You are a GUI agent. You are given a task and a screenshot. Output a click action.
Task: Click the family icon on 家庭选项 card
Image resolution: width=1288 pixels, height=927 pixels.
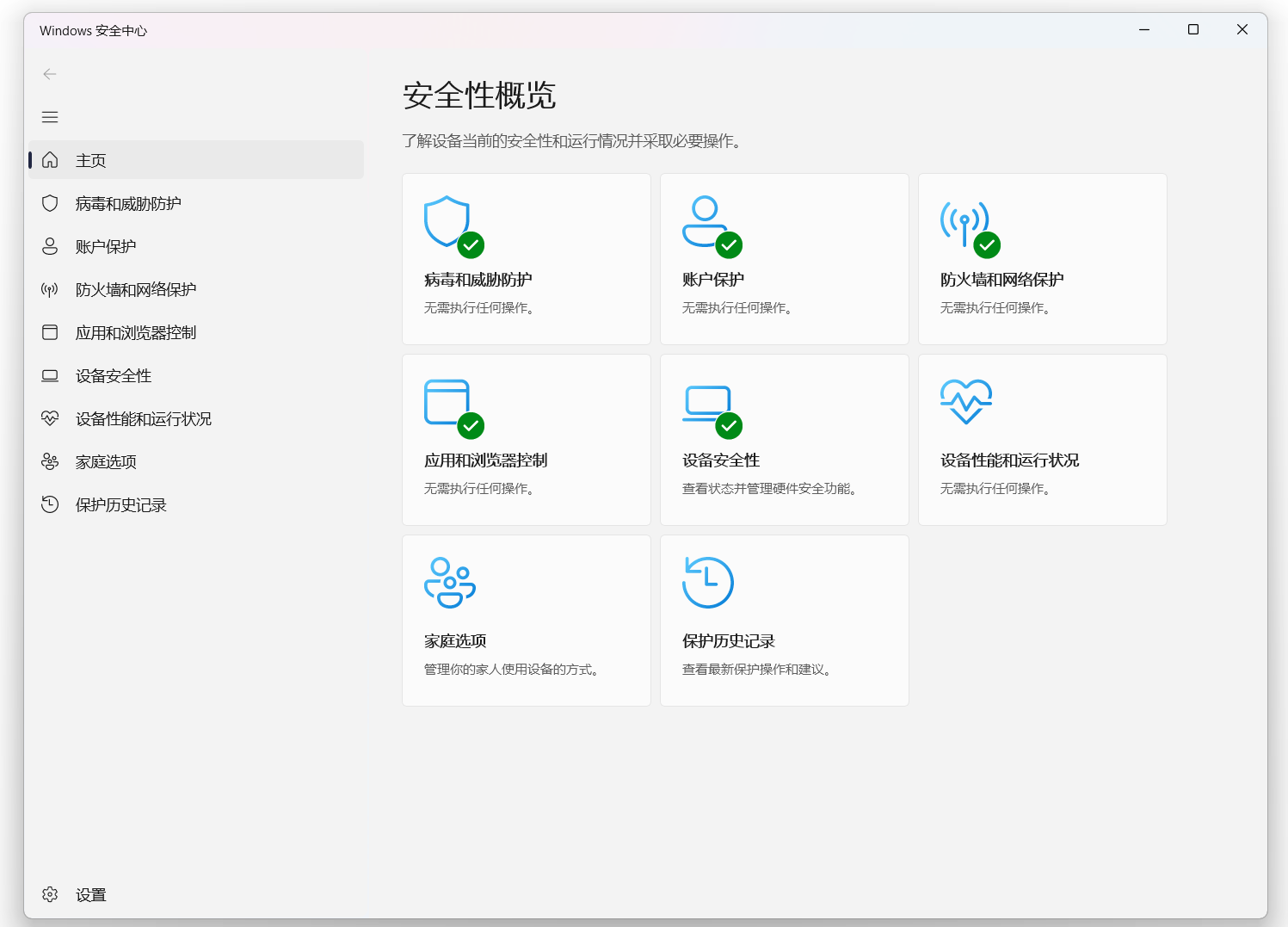(450, 583)
